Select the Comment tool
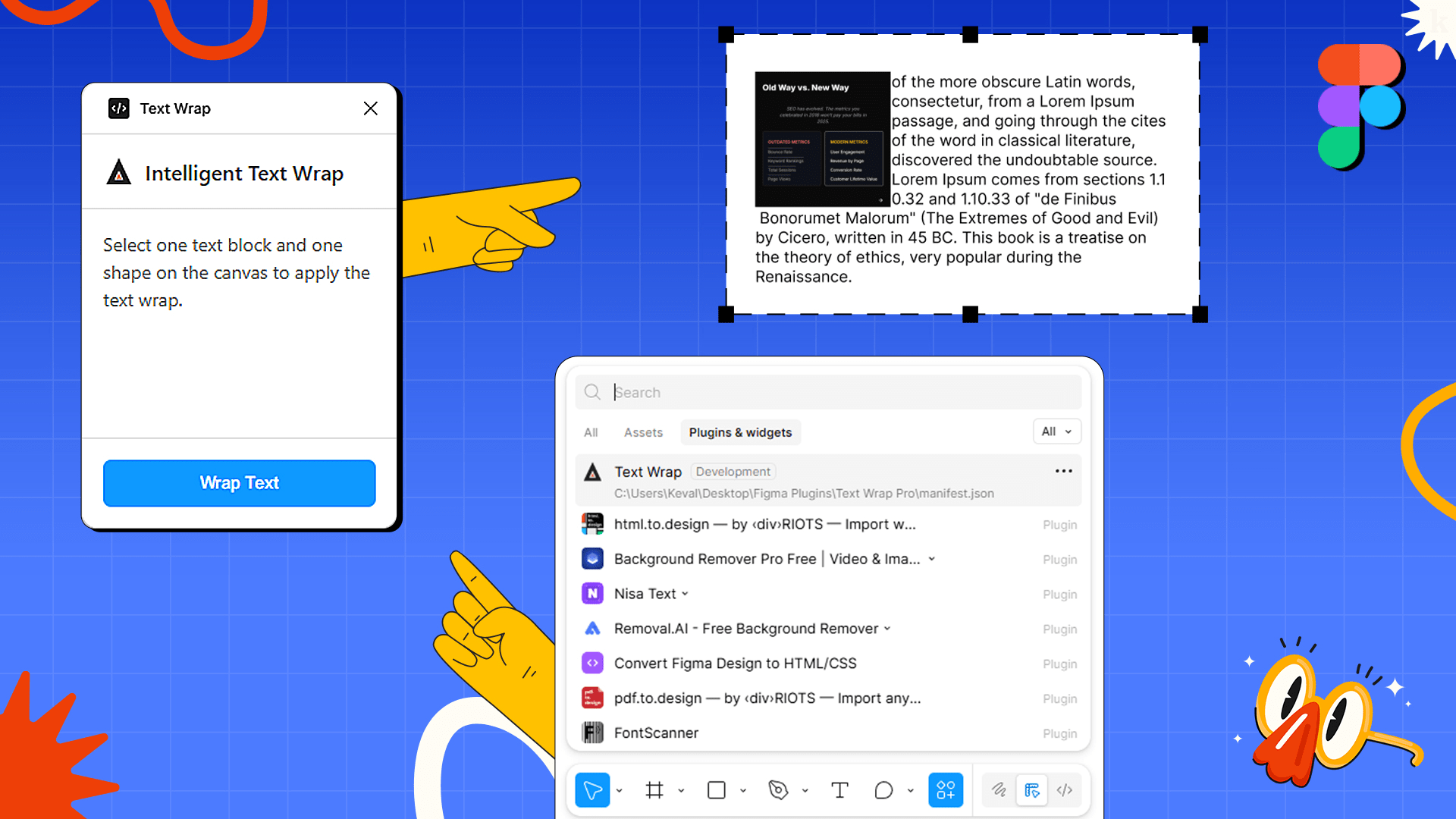 [x=883, y=790]
